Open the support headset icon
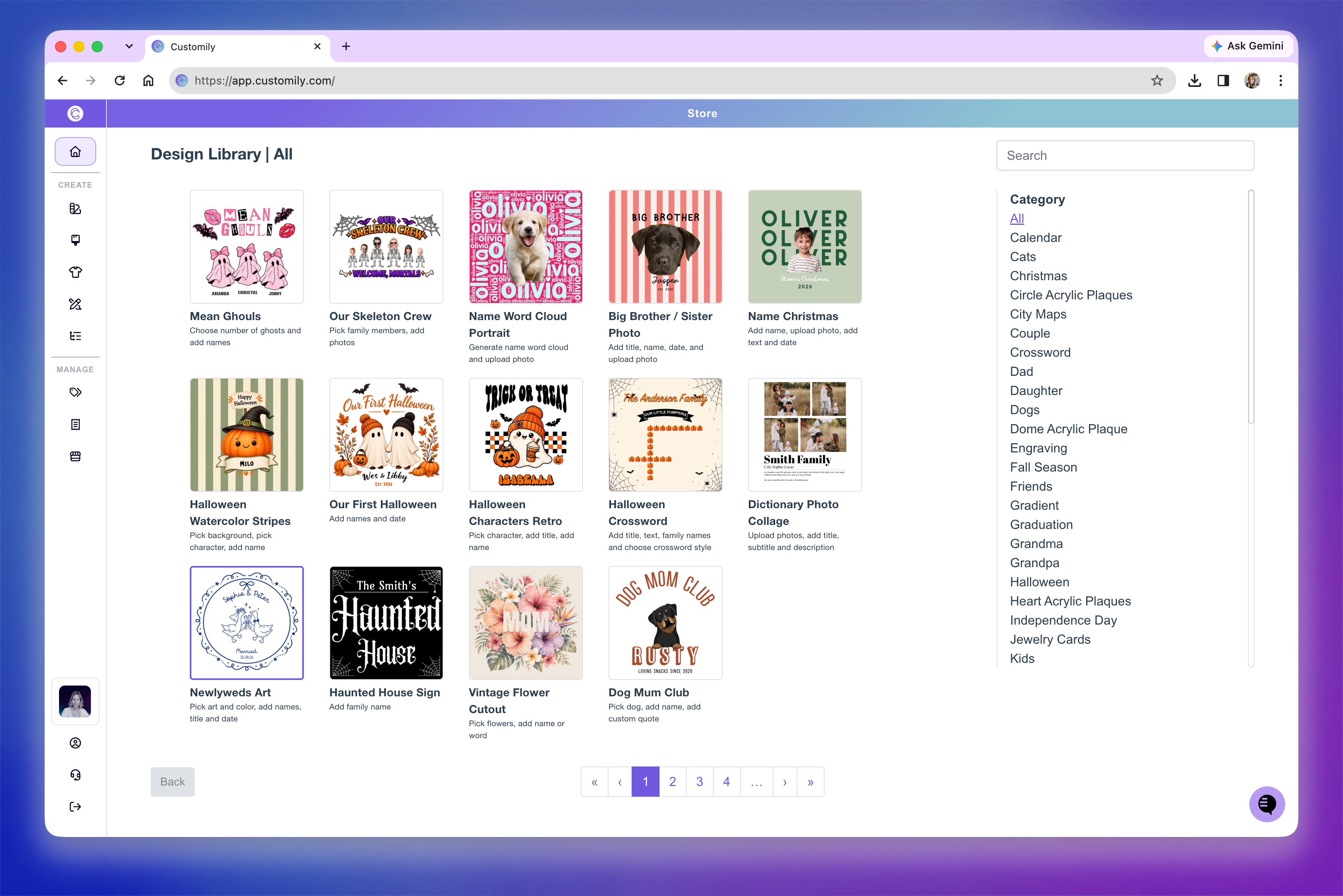Image resolution: width=1343 pixels, height=896 pixels. pos(75,775)
